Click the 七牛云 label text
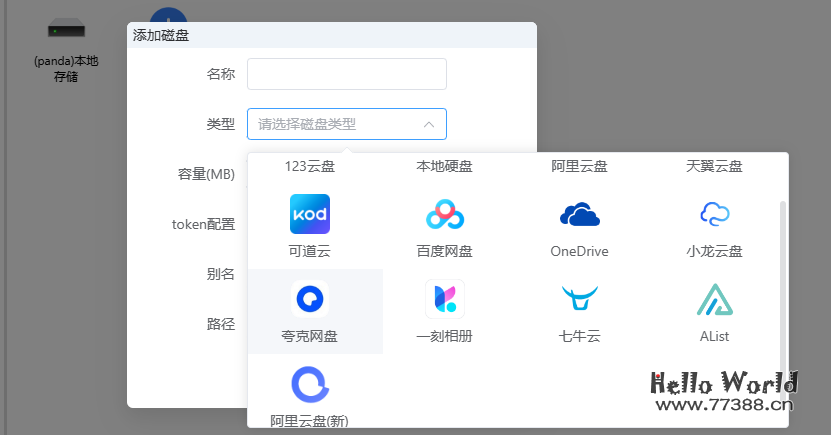Viewport: 831px width, 435px height. [579, 336]
